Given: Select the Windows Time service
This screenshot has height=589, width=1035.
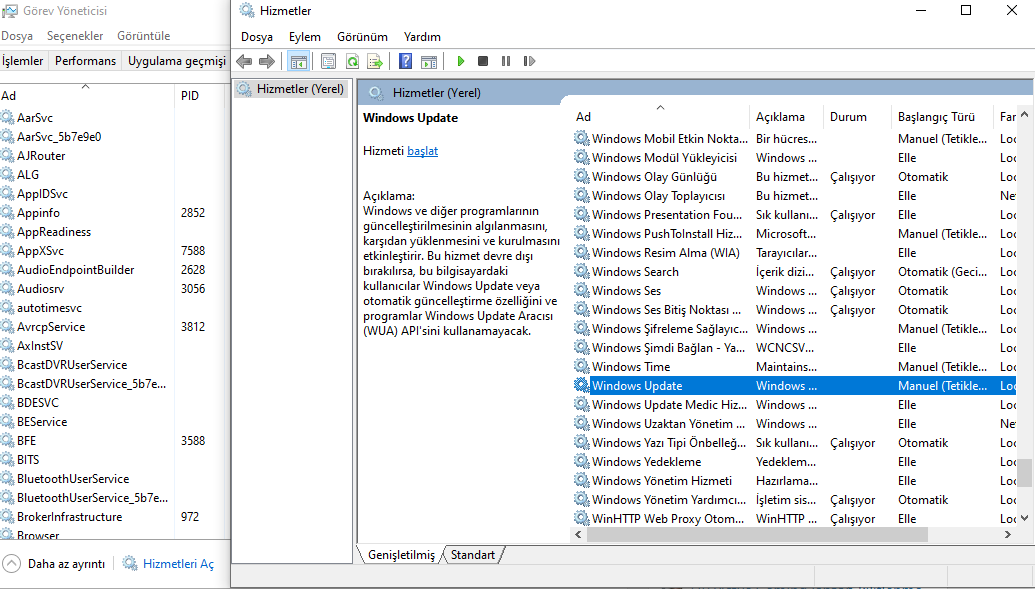Looking at the screenshot, I should (795, 366).
